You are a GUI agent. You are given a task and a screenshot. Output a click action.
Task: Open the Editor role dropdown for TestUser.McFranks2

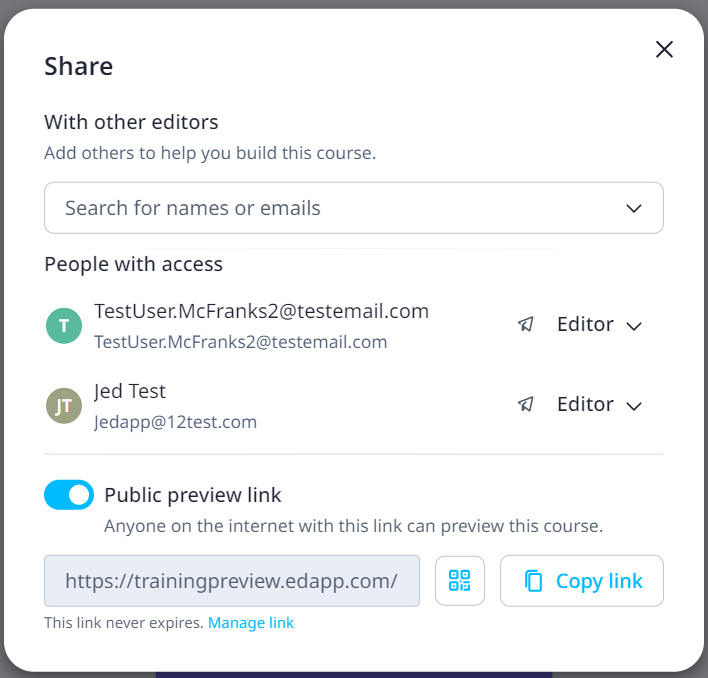click(x=597, y=325)
